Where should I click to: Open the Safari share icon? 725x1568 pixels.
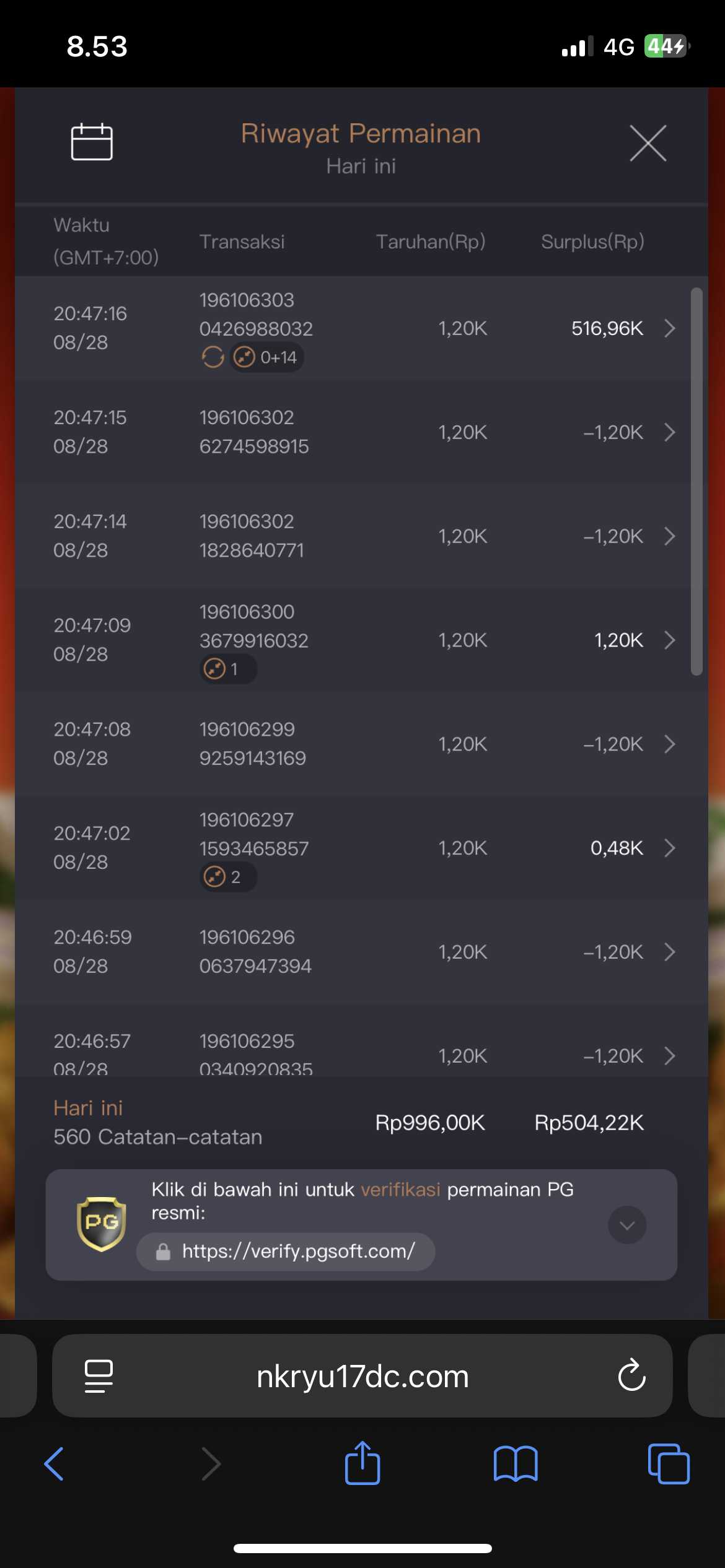pos(362,1463)
